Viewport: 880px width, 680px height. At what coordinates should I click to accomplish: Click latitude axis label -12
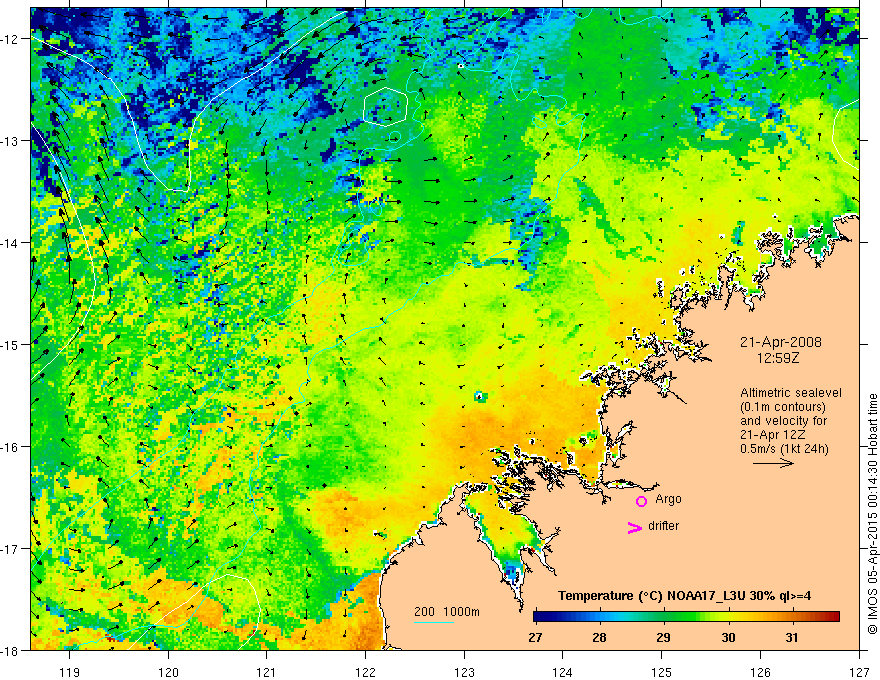coord(10,39)
